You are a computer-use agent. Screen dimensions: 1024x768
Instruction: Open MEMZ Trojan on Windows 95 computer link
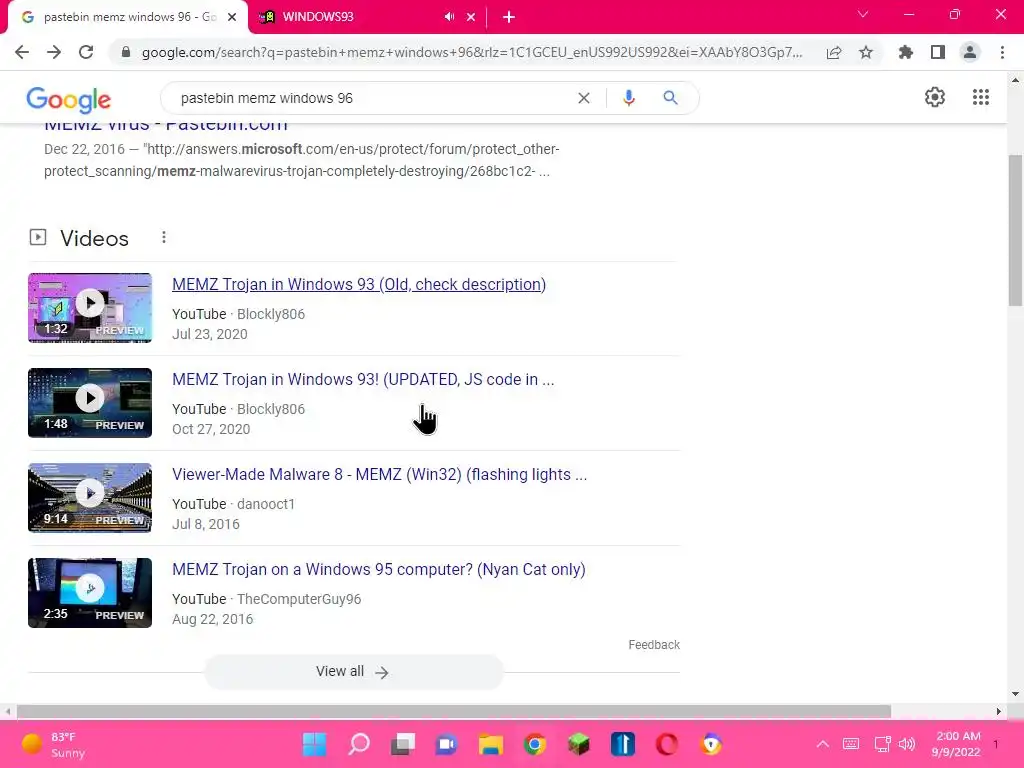click(x=379, y=569)
